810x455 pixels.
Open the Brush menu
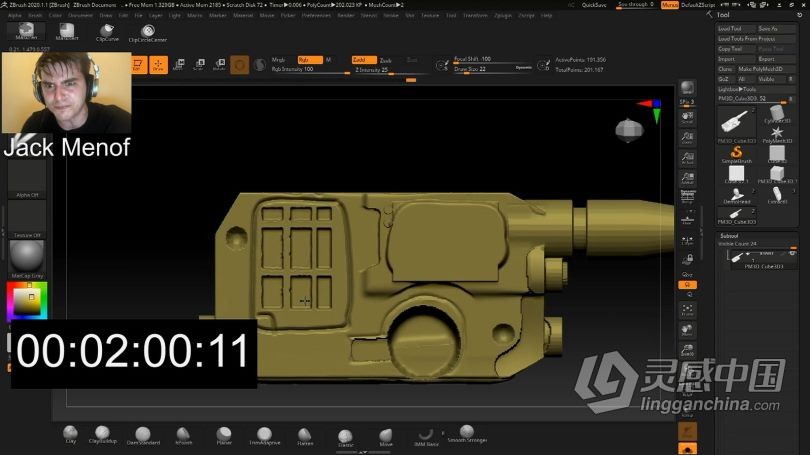click(x=35, y=15)
